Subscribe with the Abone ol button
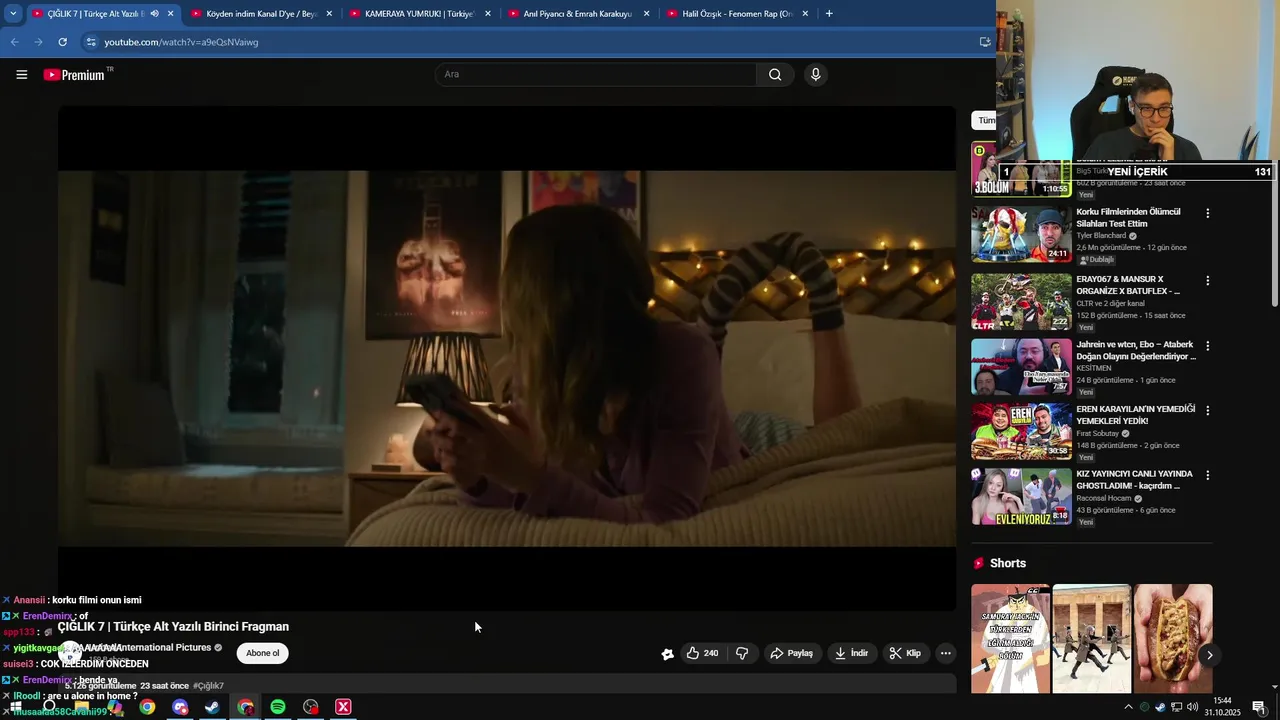 tap(263, 653)
